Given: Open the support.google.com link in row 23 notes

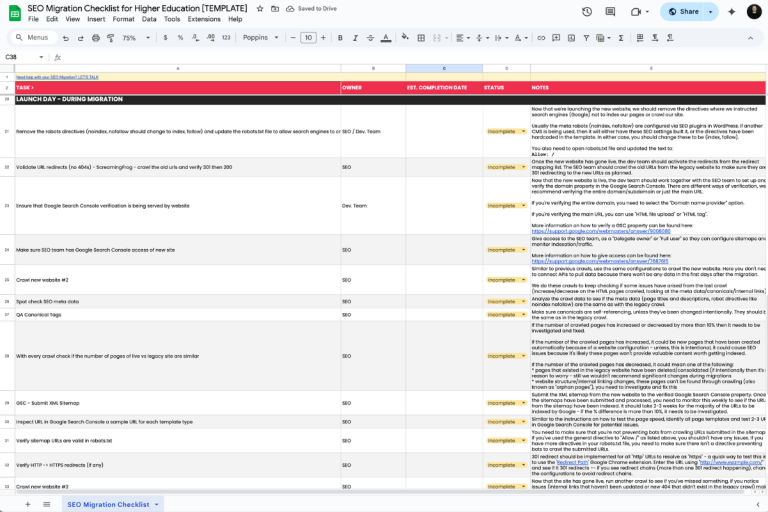Looking at the screenshot, I should coord(601,231).
